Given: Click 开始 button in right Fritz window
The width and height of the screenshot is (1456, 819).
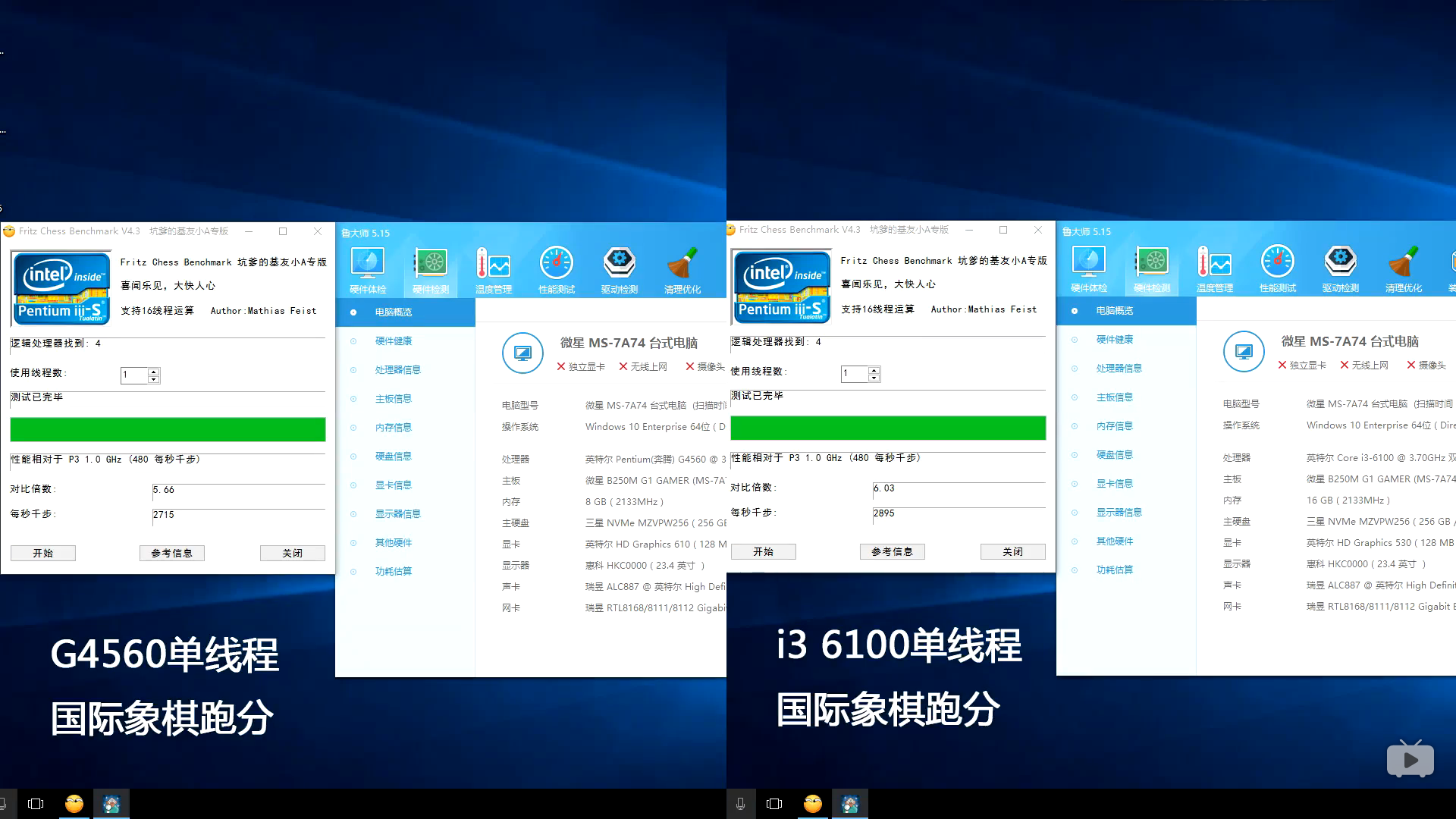Looking at the screenshot, I should click(764, 552).
